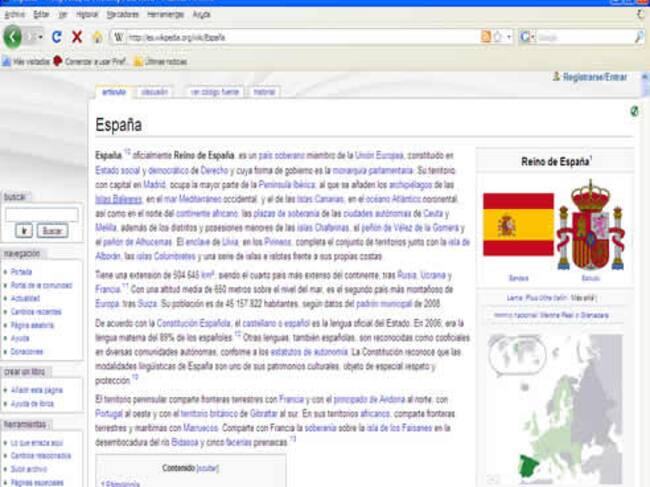Collapse contents box via ocultar link
650x487 pixels.
[207, 467]
